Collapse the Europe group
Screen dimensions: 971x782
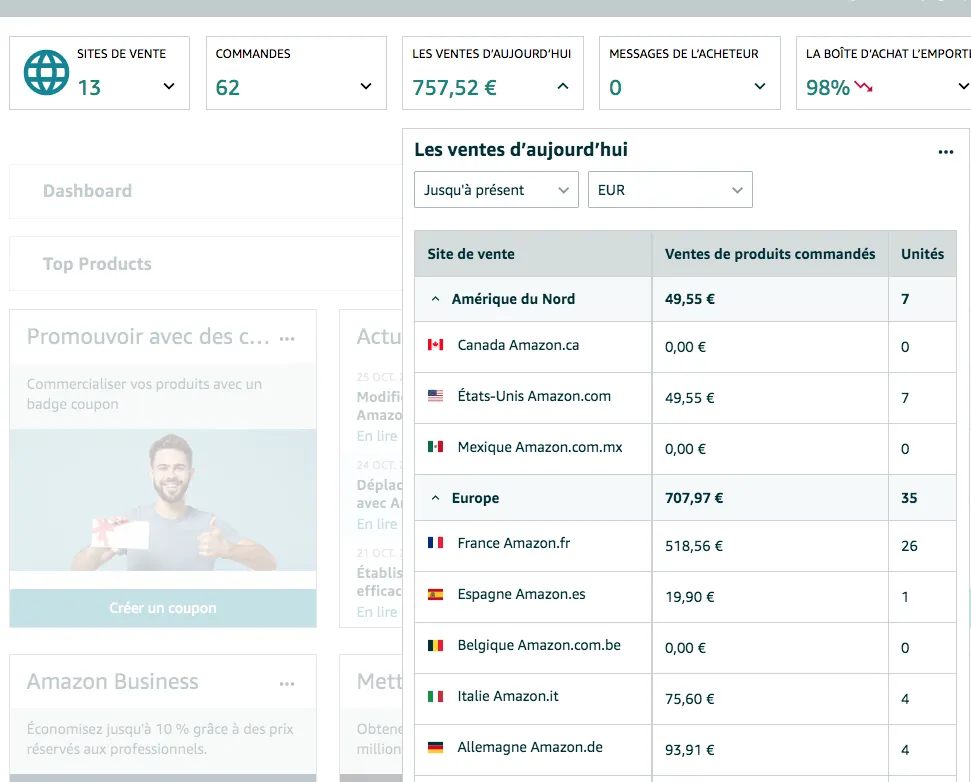[x=435, y=498]
